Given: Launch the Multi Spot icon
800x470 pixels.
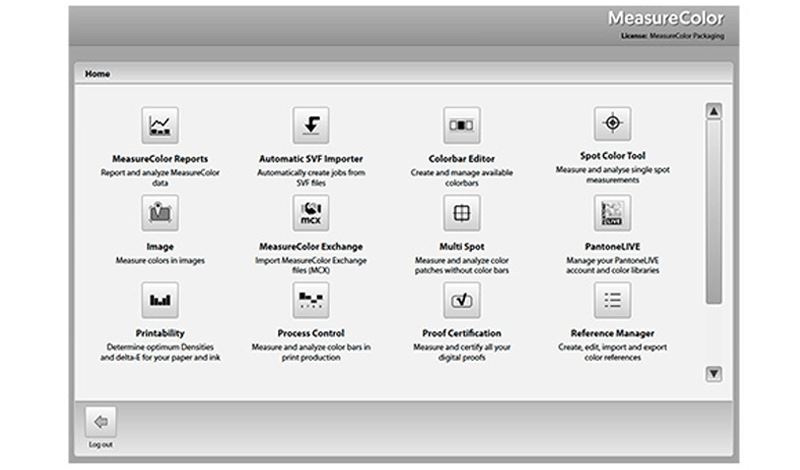Looking at the screenshot, I should click(x=462, y=213).
